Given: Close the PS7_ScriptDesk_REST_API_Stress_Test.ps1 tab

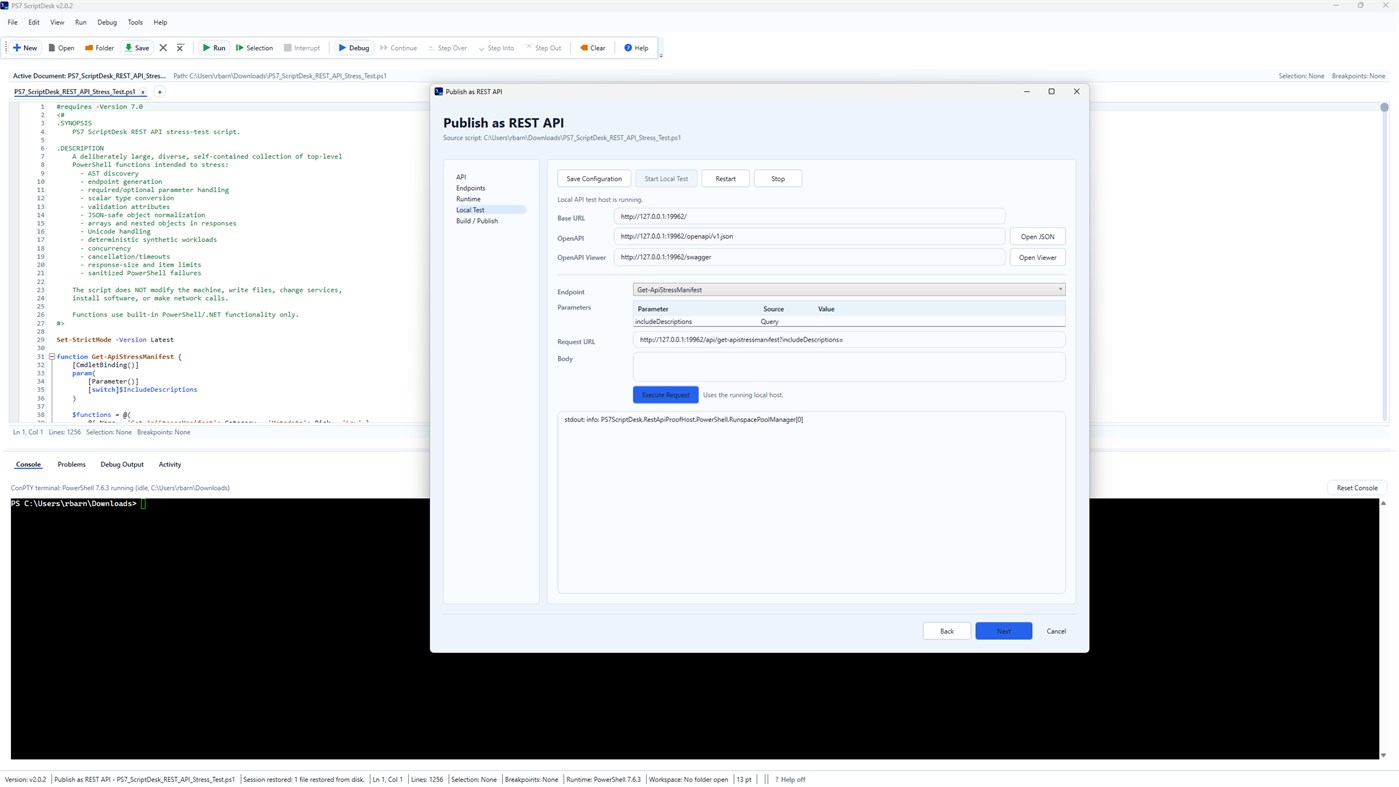Looking at the screenshot, I should (x=143, y=92).
